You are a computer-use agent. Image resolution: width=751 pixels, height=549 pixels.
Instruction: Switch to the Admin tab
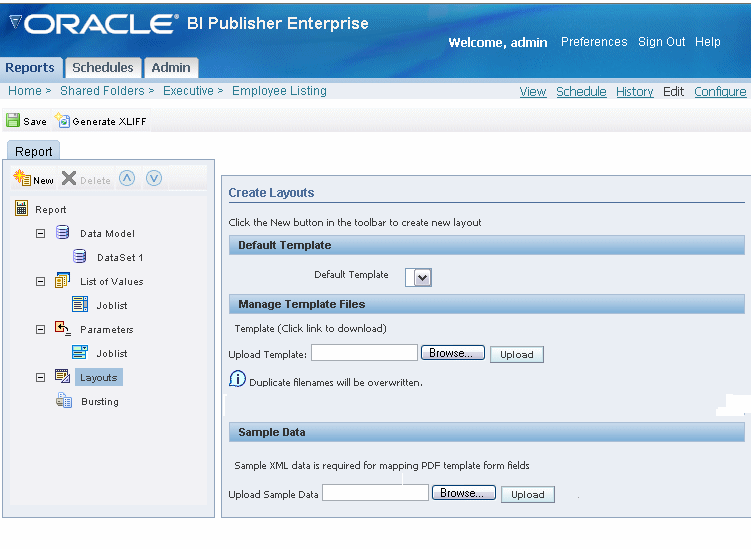point(171,68)
